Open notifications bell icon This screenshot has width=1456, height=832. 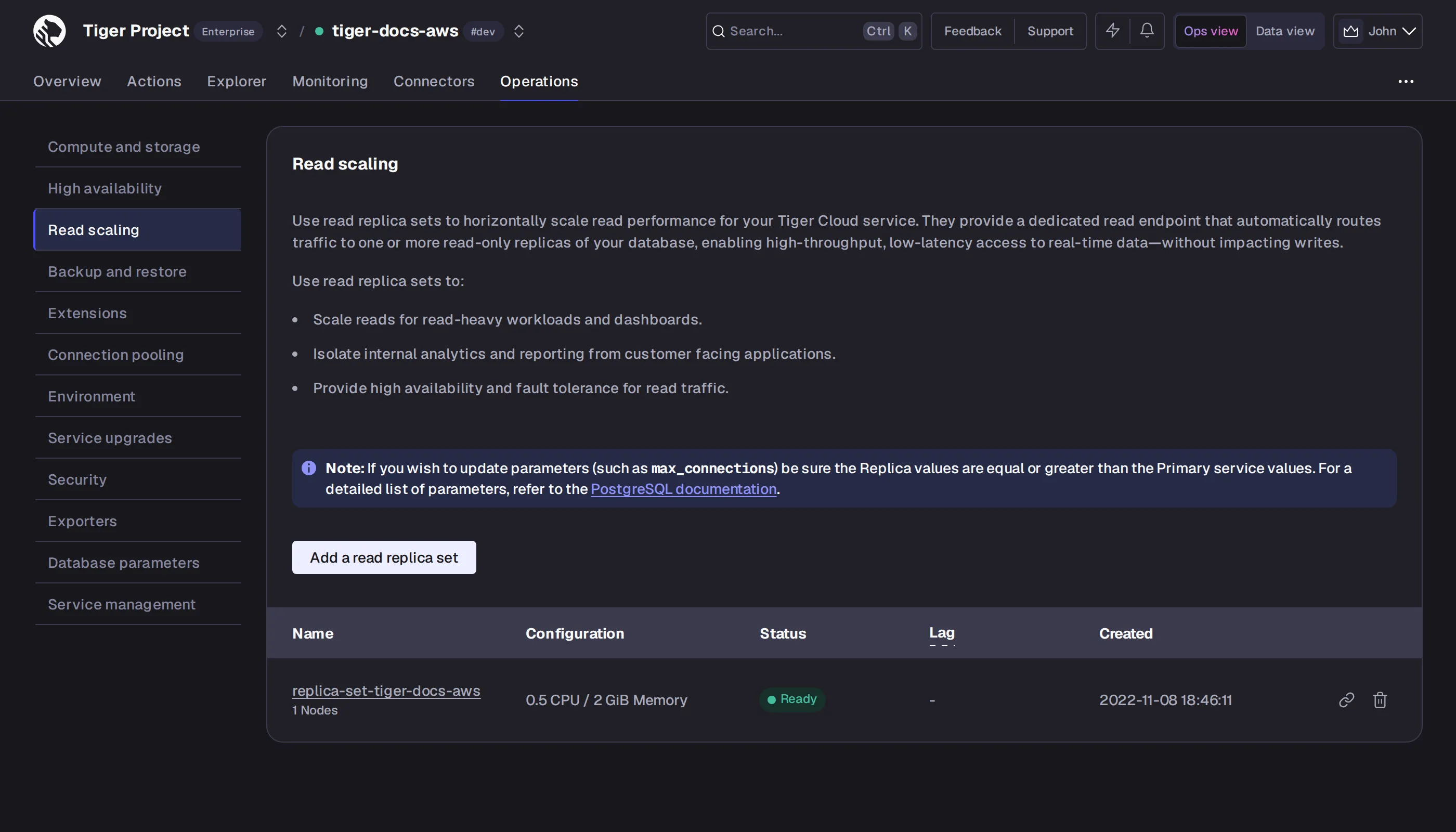tap(1146, 31)
